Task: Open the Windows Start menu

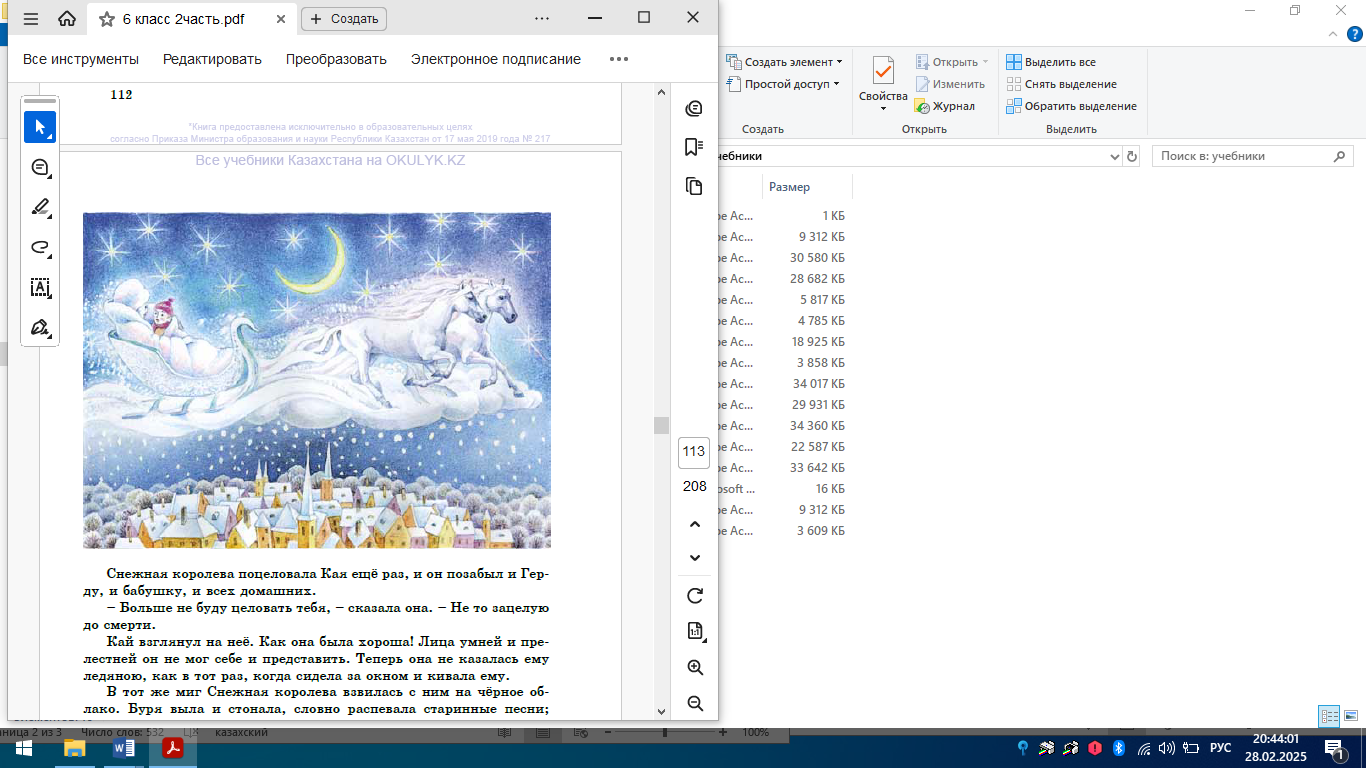Action: tap(23, 748)
